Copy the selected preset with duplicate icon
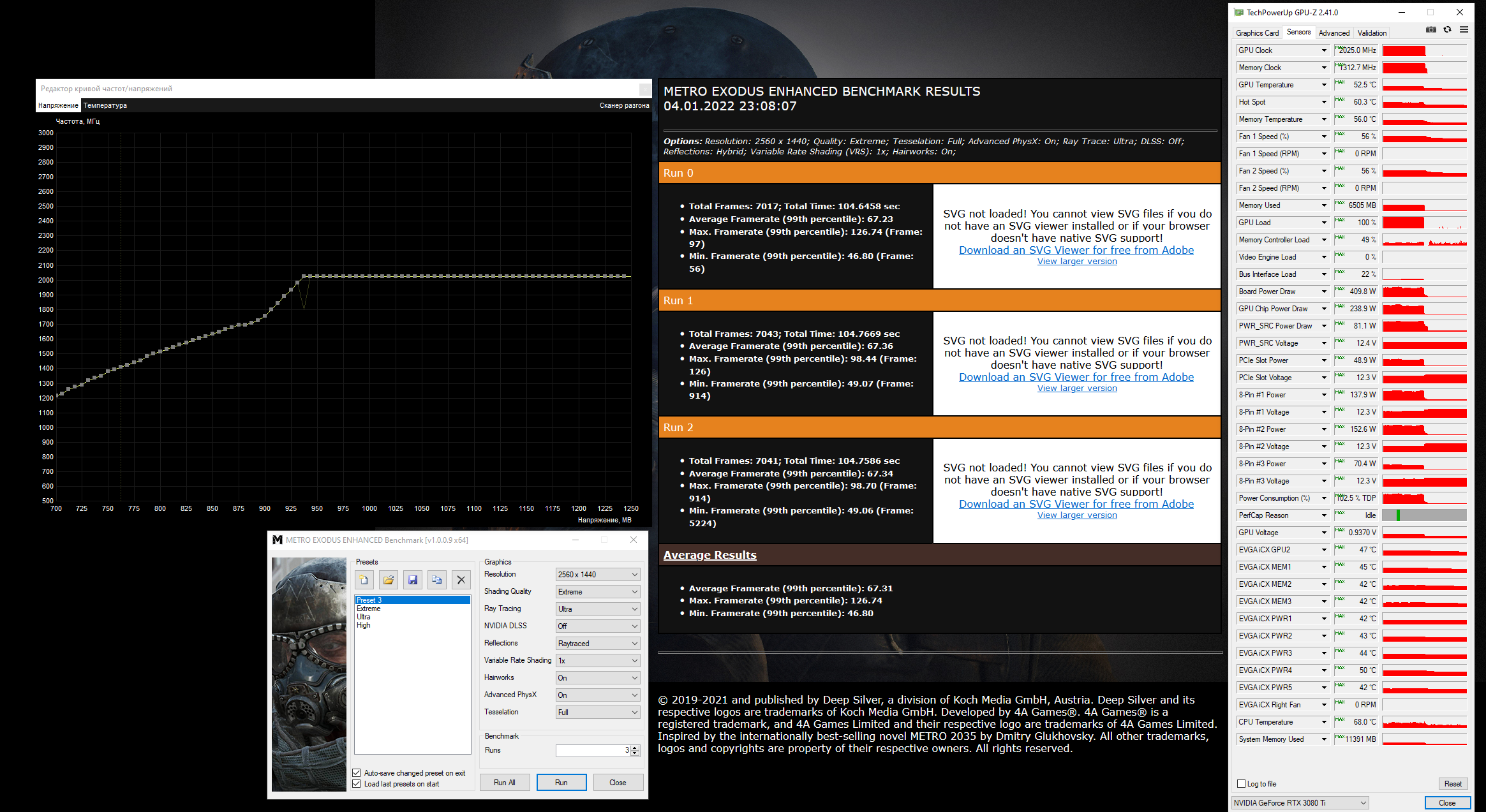Screen dimensions: 1486x812 (436, 580)
